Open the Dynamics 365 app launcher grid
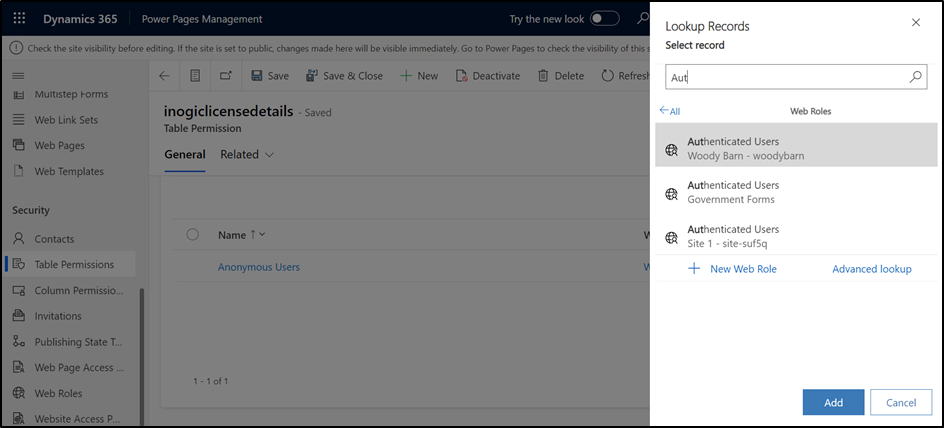The width and height of the screenshot is (944, 428). pyautogui.click(x=19, y=19)
